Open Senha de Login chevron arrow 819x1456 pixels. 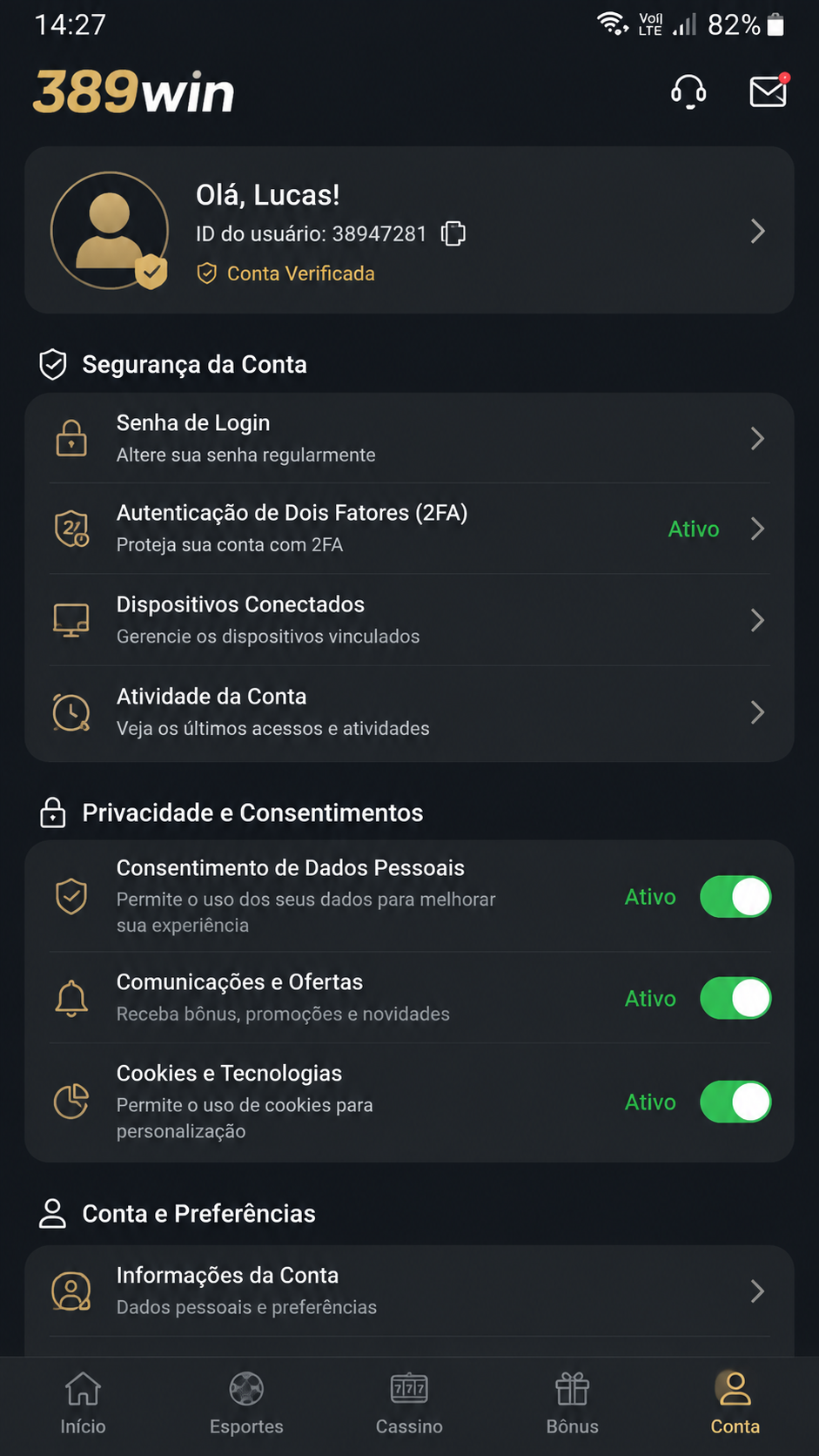(x=757, y=438)
